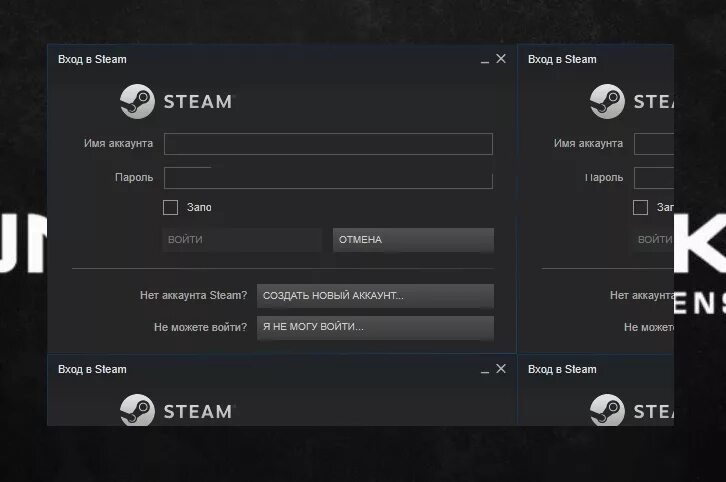Click the 'Нет аккаунта Steam?' label in the upper-left window

[194, 295]
